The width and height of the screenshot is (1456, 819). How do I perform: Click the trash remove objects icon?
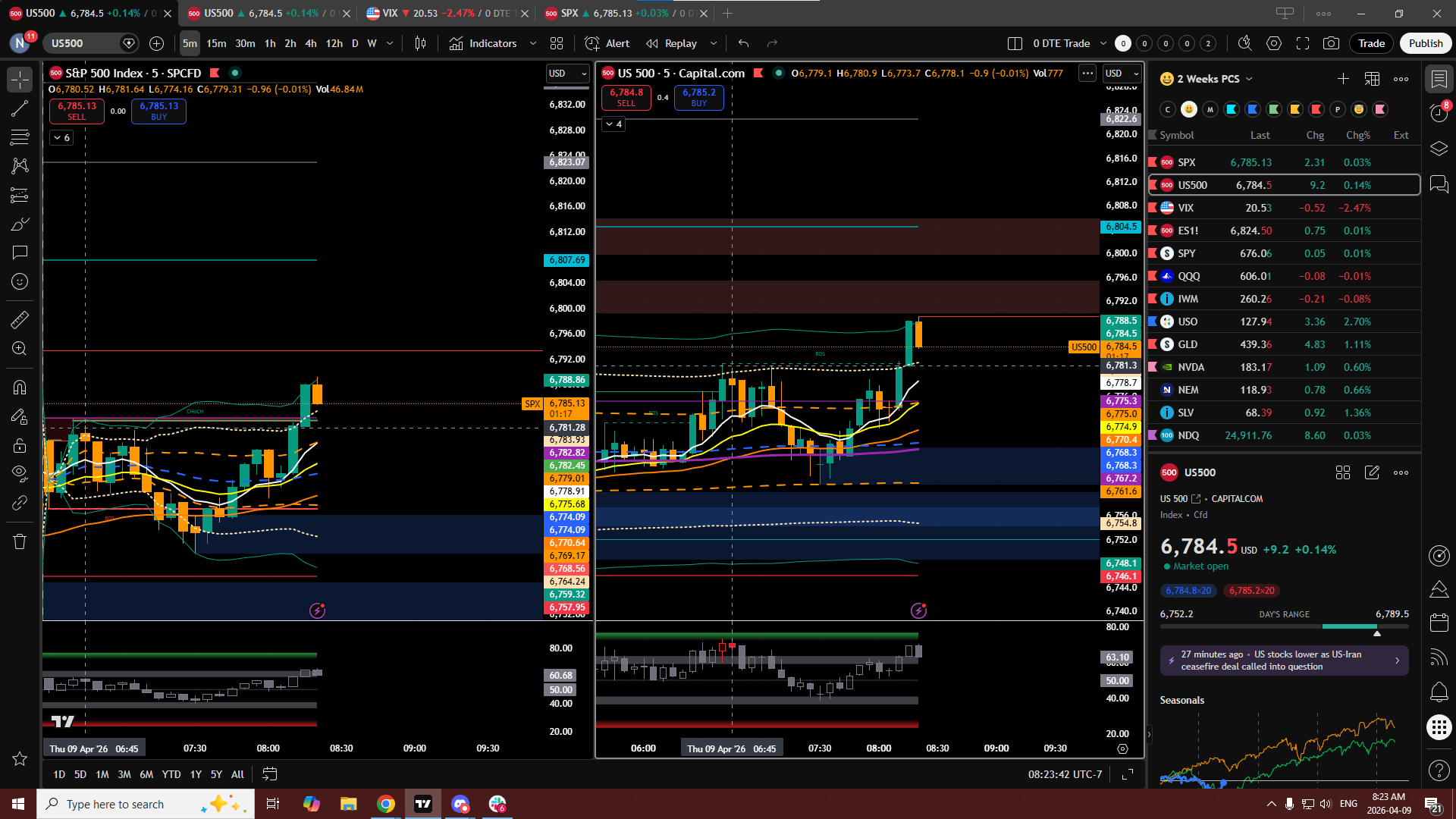click(x=20, y=541)
